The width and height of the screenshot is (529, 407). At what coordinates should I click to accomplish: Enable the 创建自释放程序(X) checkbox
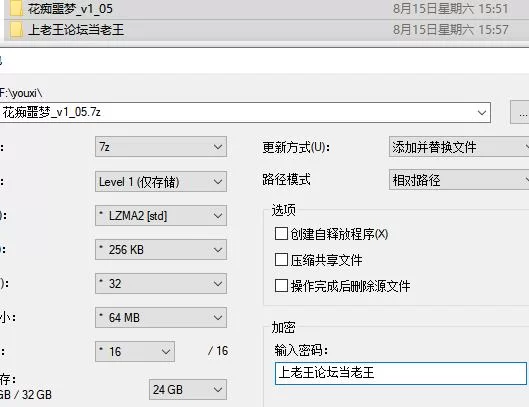281,234
